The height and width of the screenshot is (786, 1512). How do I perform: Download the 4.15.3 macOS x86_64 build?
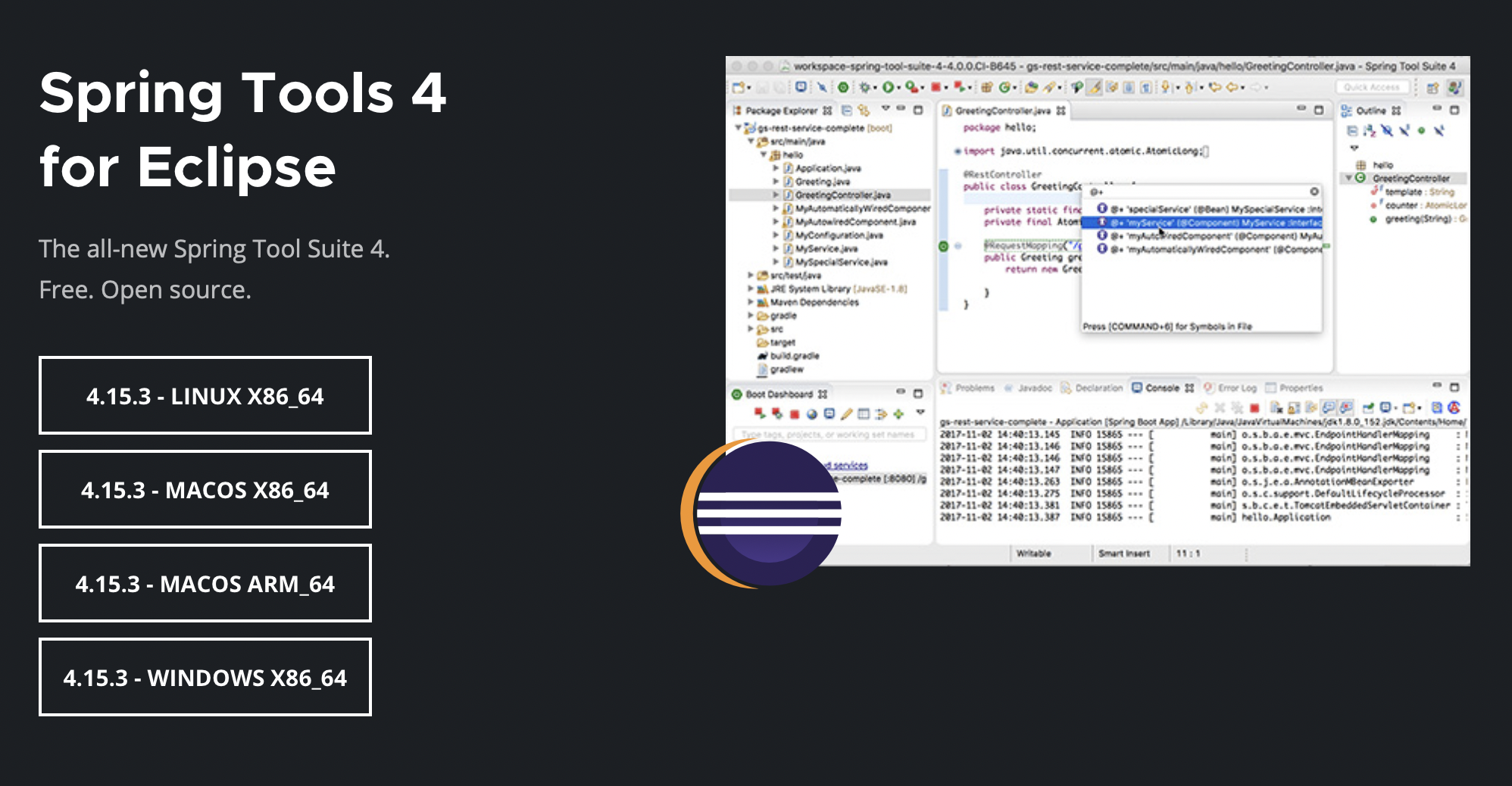click(205, 489)
